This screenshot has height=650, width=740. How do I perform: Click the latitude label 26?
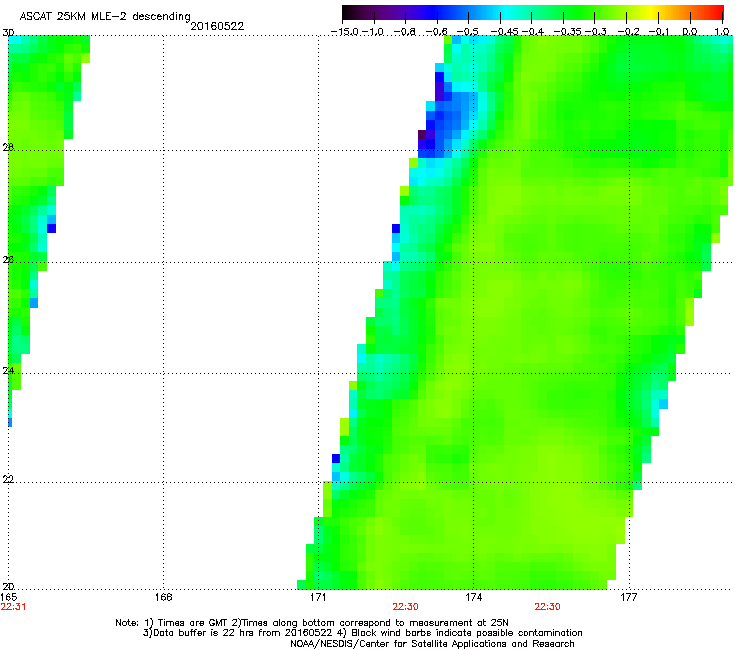pyautogui.click(x=8, y=259)
